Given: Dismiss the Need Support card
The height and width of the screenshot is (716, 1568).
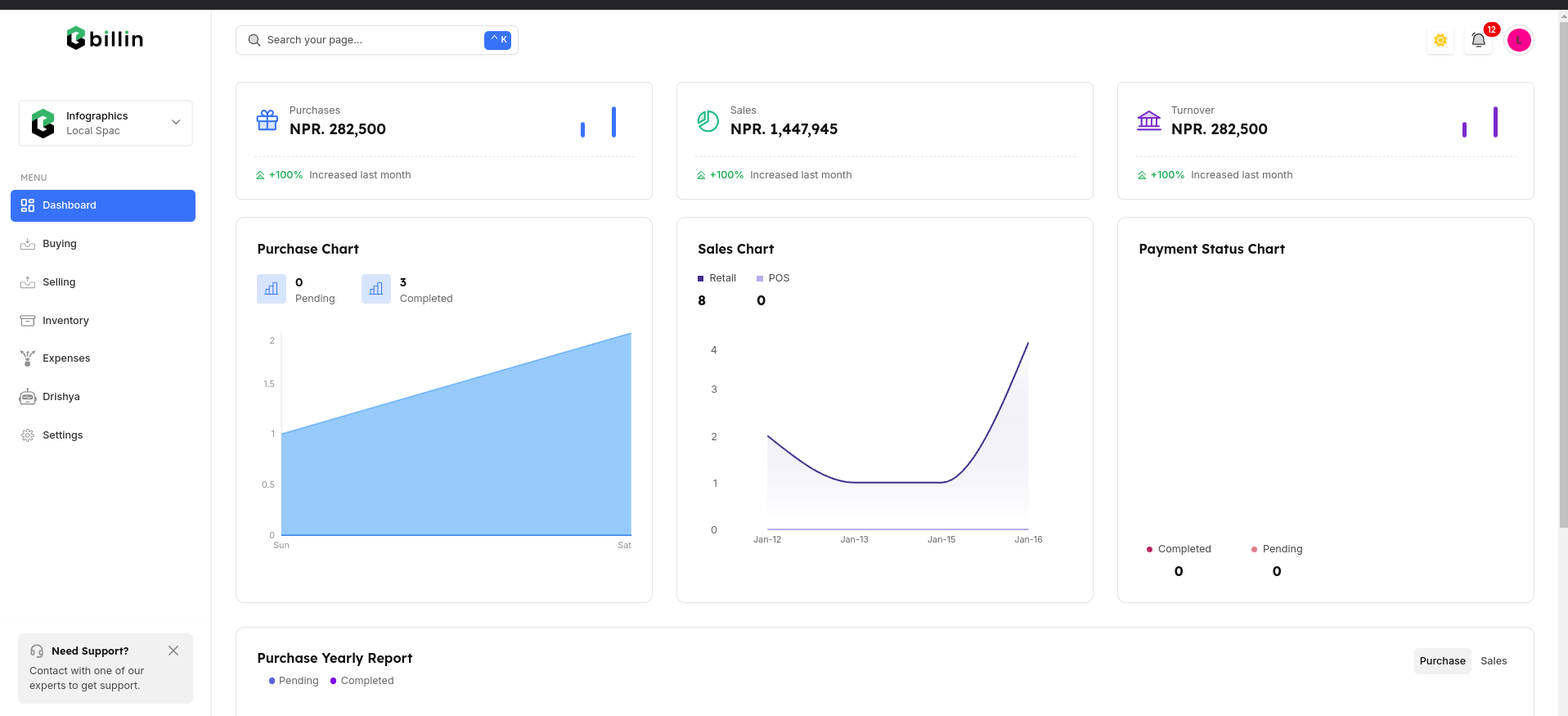Looking at the screenshot, I should (173, 651).
